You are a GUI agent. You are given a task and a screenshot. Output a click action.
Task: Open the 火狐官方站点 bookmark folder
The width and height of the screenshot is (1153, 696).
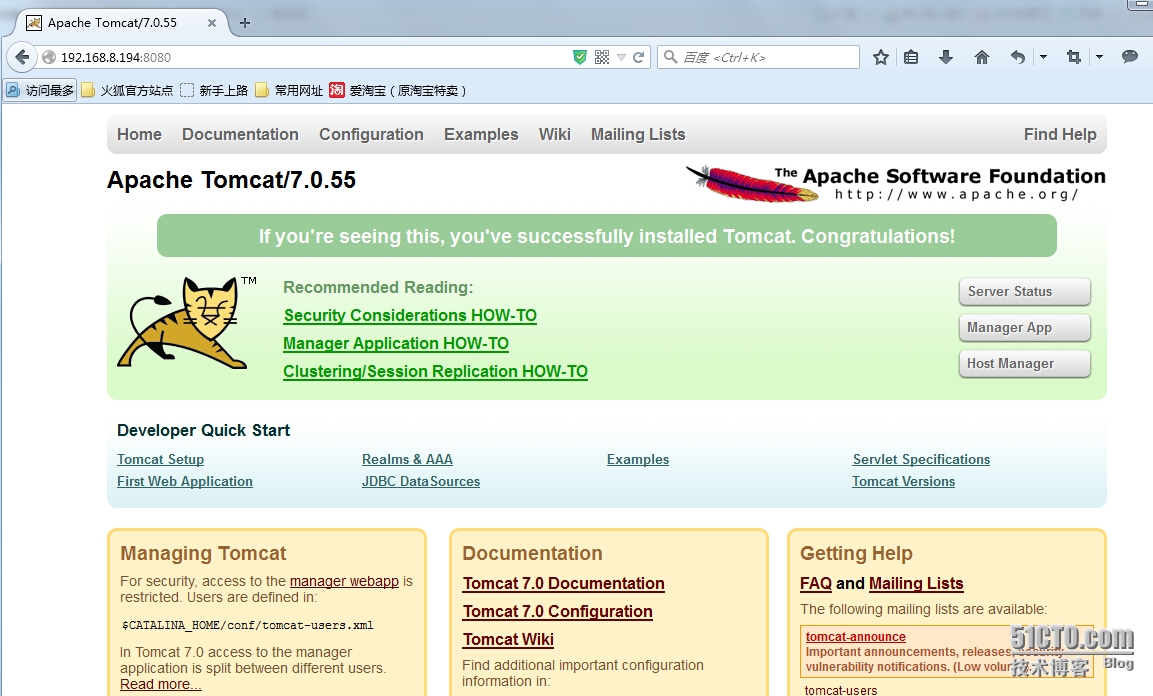(127, 90)
